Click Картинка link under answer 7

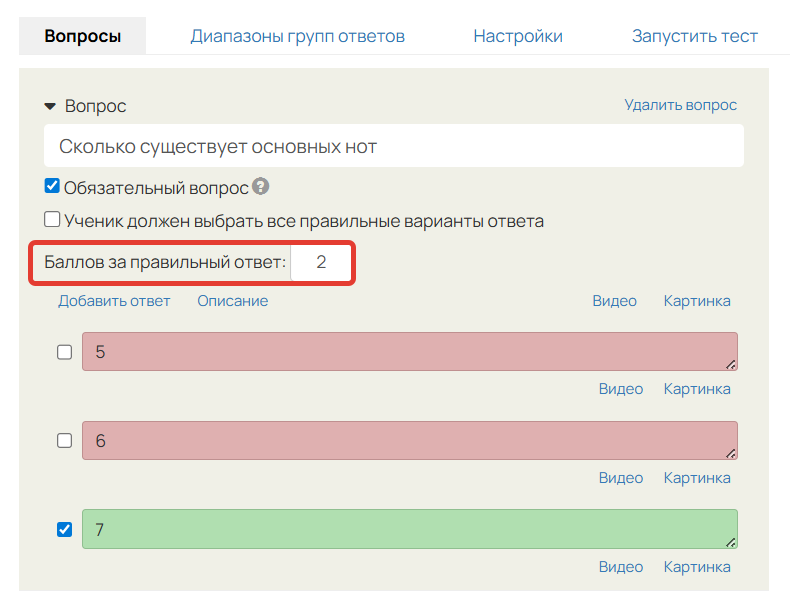[697, 567]
